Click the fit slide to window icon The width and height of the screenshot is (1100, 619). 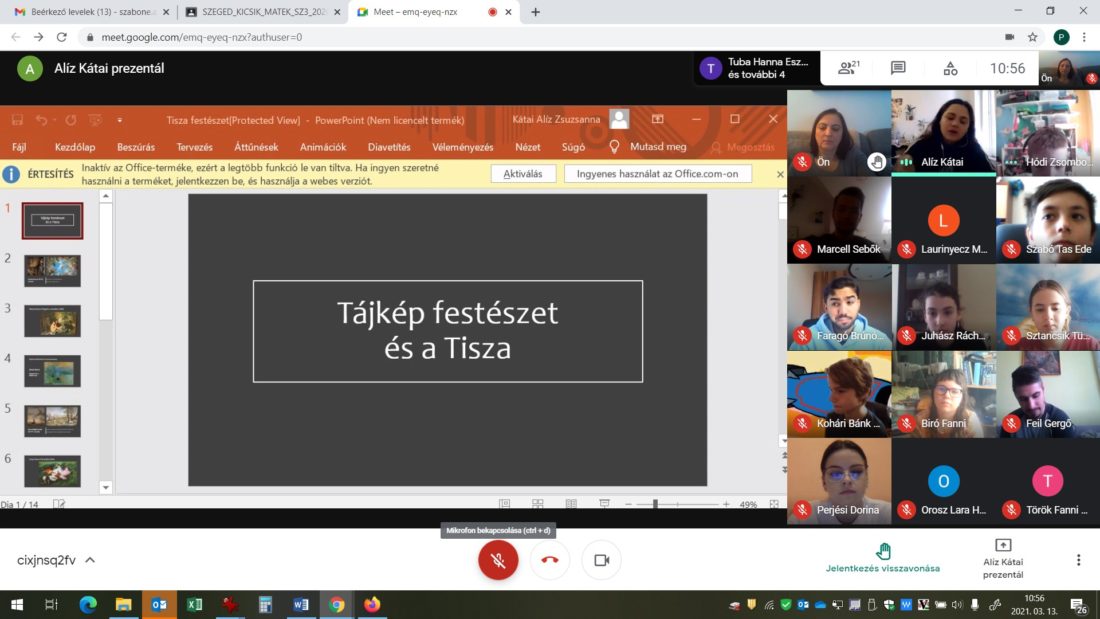tap(774, 504)
